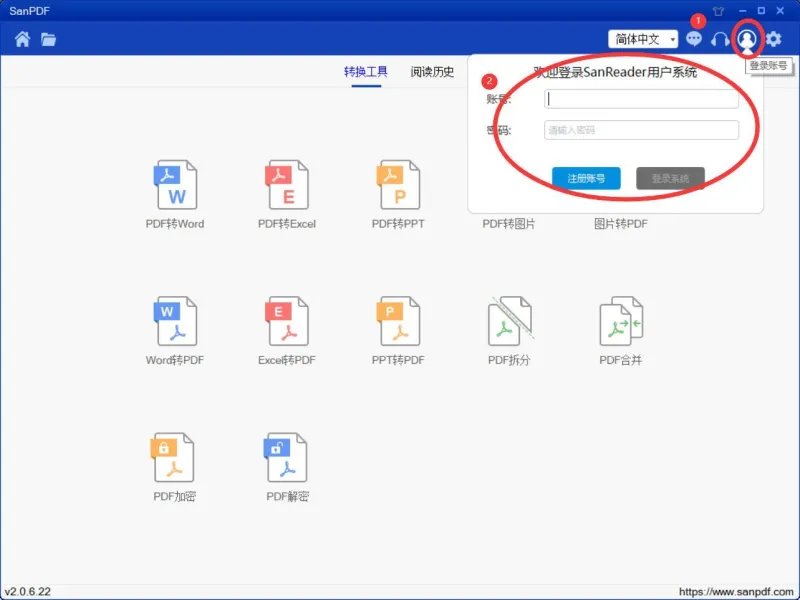800x600 pixels.
Task: Focus the 账号 account input field
Action: (641, 99)
